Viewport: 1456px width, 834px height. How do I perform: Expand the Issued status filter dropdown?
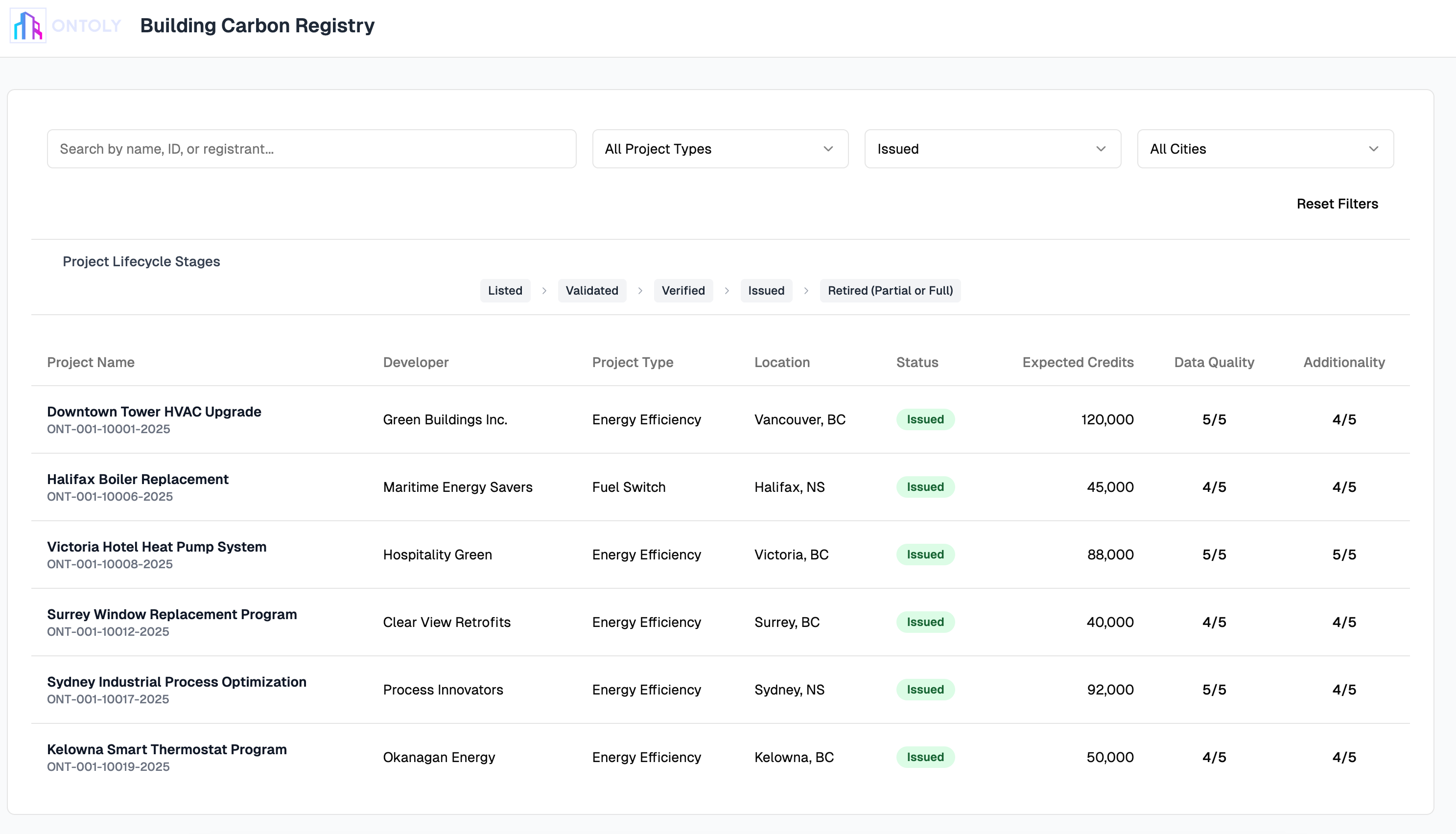pos(992,149)
